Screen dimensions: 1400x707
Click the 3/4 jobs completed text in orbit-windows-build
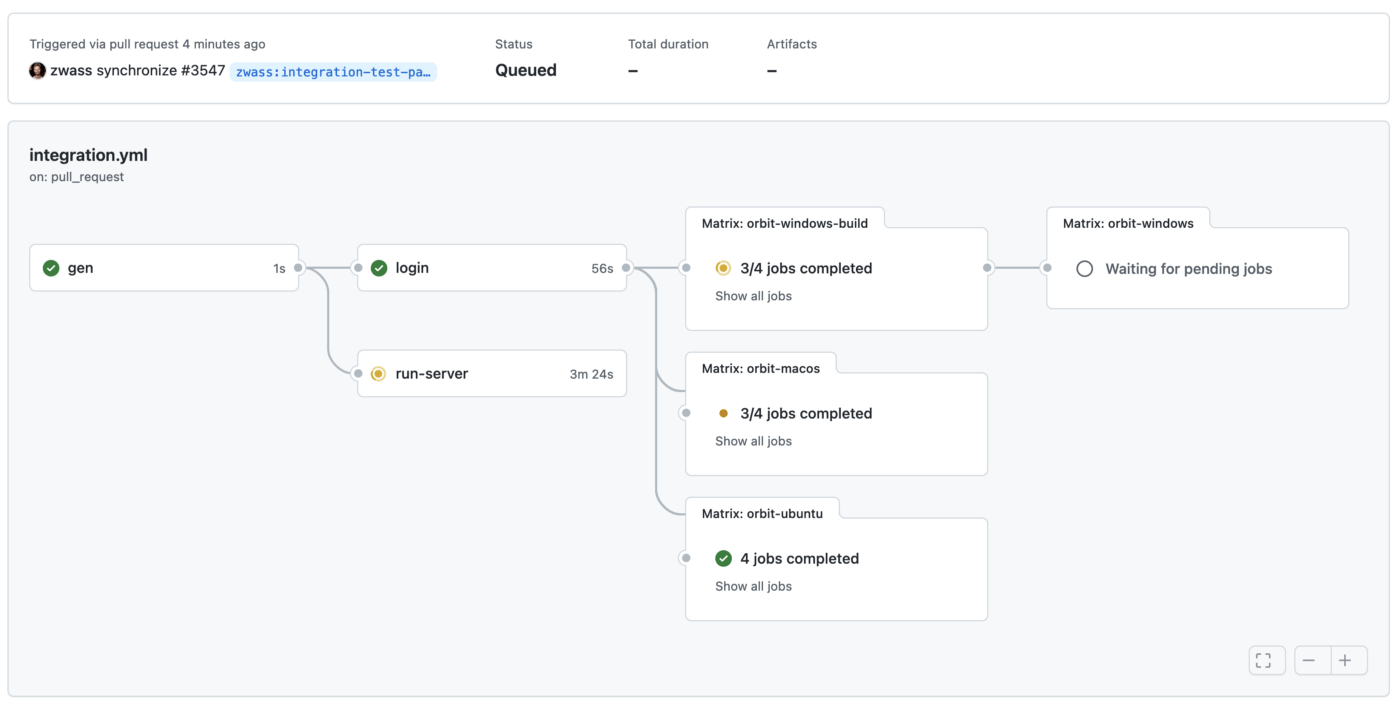pos(806,268)
